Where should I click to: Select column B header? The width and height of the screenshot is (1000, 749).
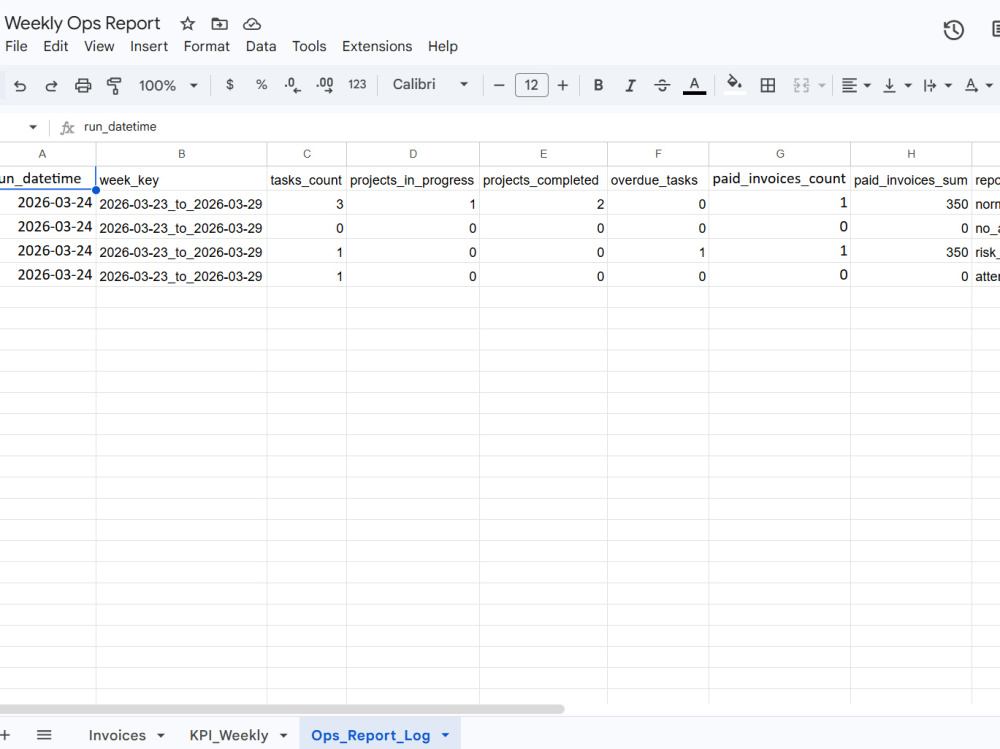pos(182,154)
